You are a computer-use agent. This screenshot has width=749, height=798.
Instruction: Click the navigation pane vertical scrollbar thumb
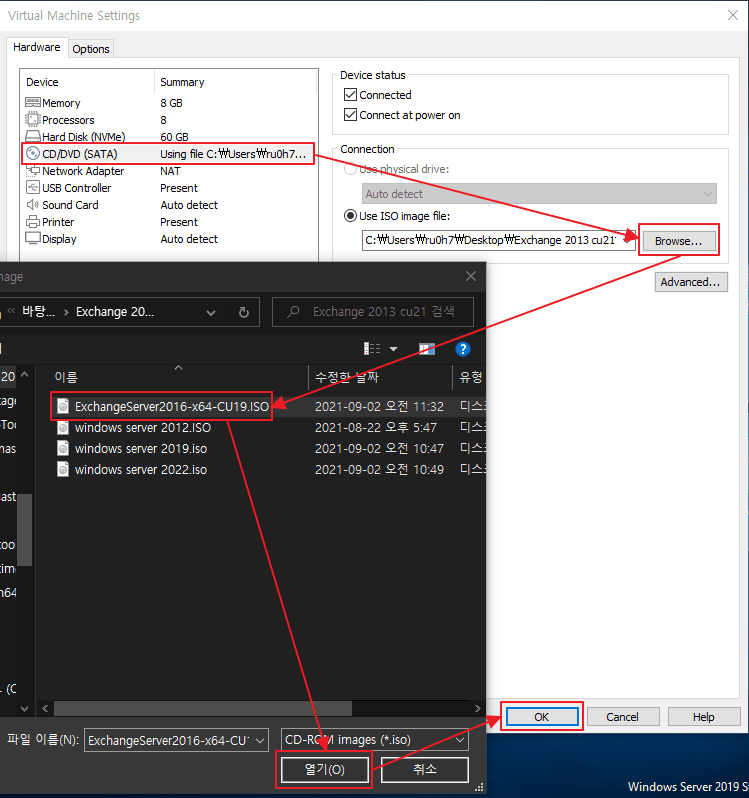(24, 529)
